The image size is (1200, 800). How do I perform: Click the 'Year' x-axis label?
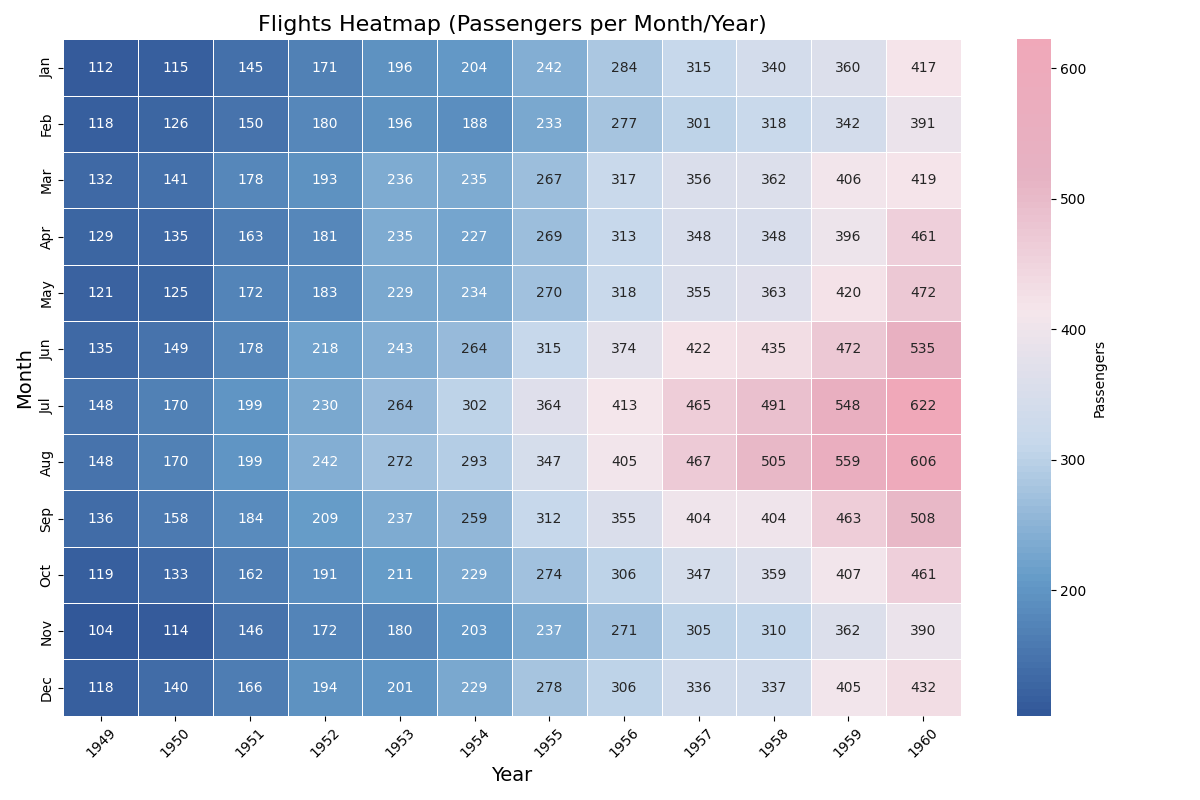coord(511,775)
